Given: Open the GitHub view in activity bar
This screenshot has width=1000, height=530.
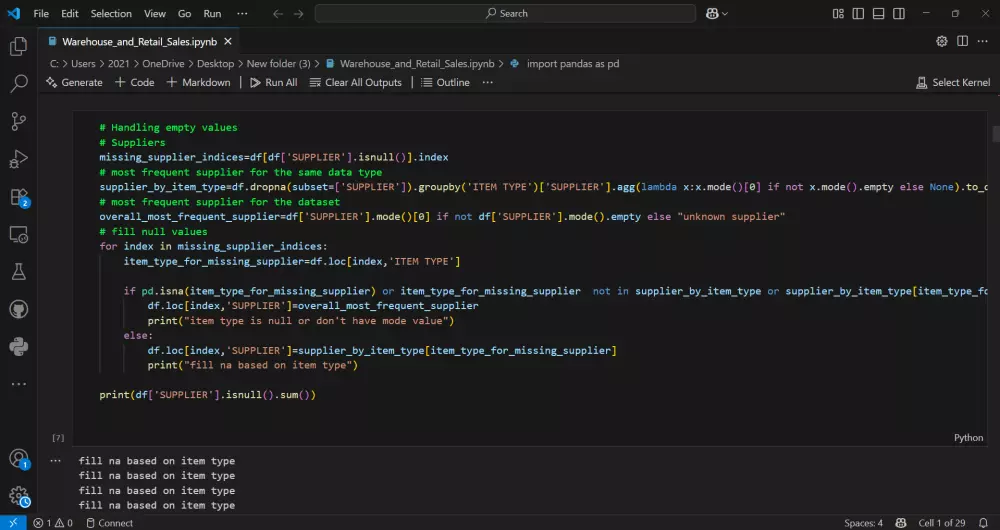Looking at the screenshot, I should point(18,310).
